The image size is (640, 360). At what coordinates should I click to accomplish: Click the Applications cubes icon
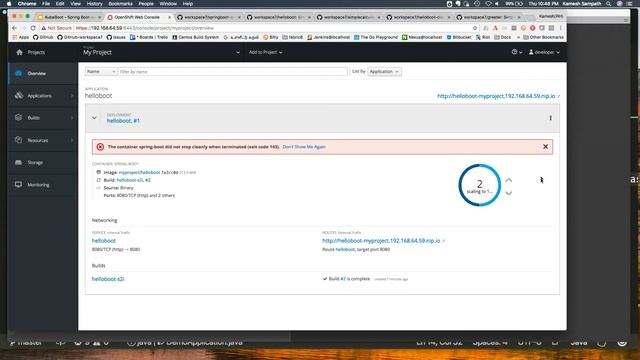18,95
